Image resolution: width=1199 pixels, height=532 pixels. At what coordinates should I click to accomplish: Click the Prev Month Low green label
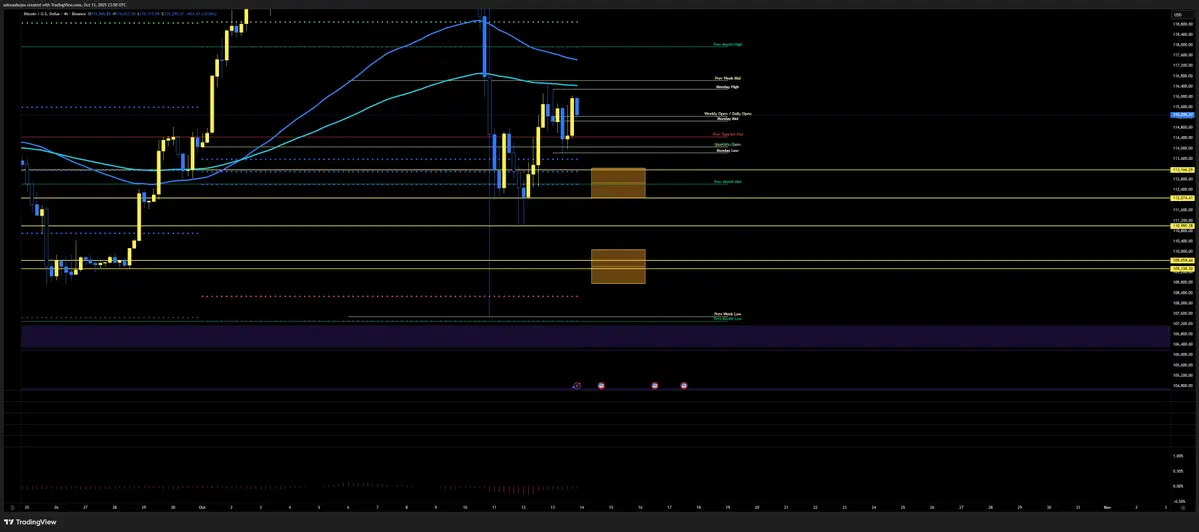tap(727, 318)
